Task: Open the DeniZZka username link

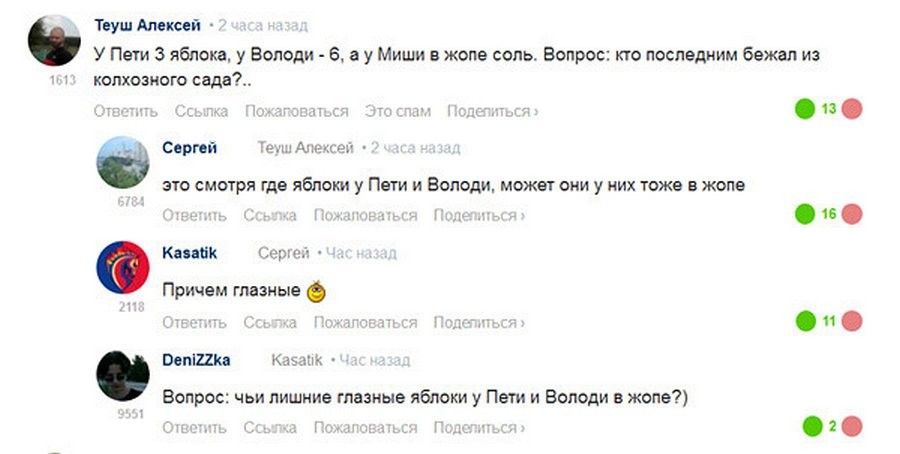Action: pyautogui.click(x=195, y=360)
